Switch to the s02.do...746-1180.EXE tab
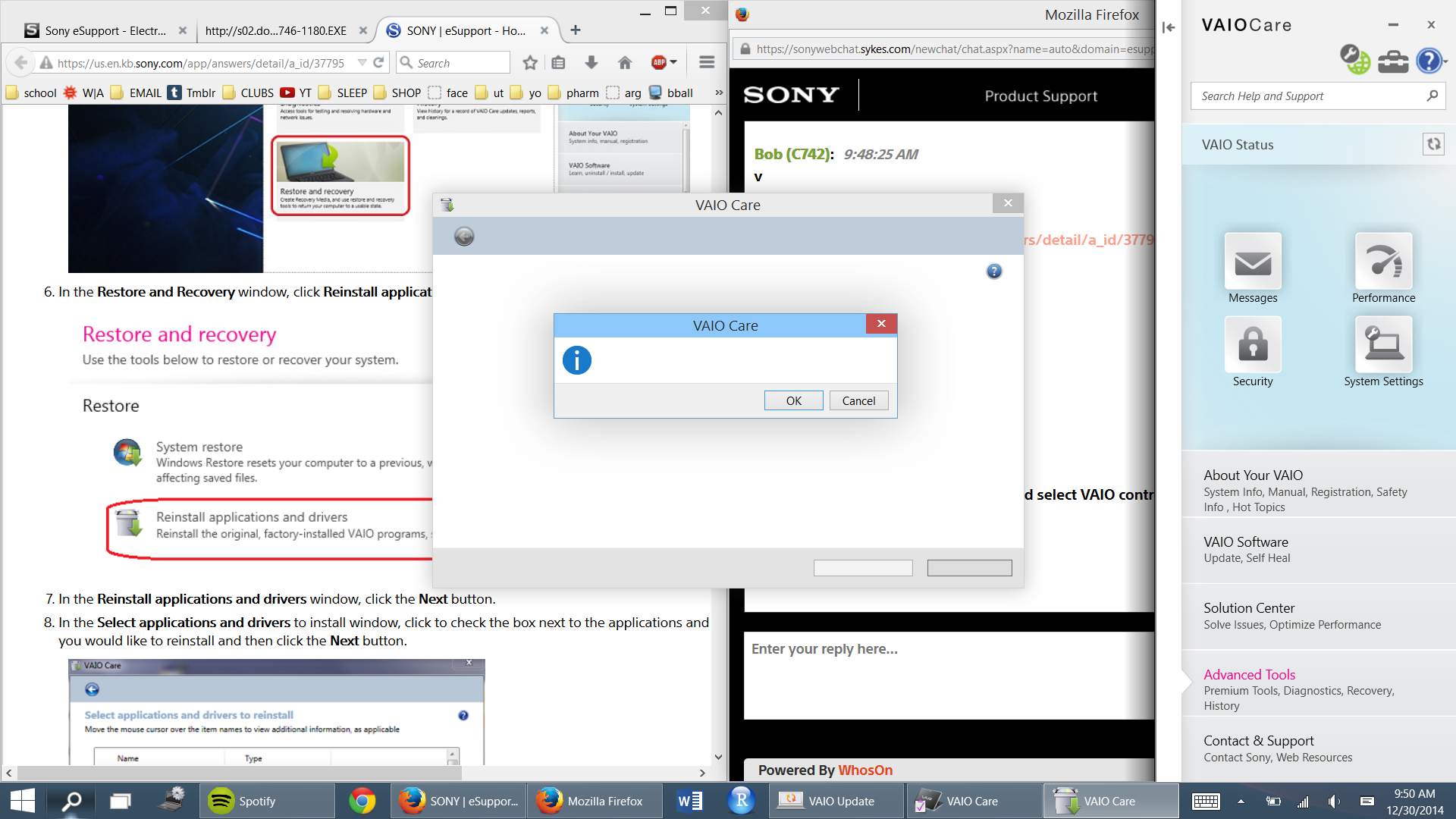This screenshot has height=819, width=1456. (x=275, y=30)
